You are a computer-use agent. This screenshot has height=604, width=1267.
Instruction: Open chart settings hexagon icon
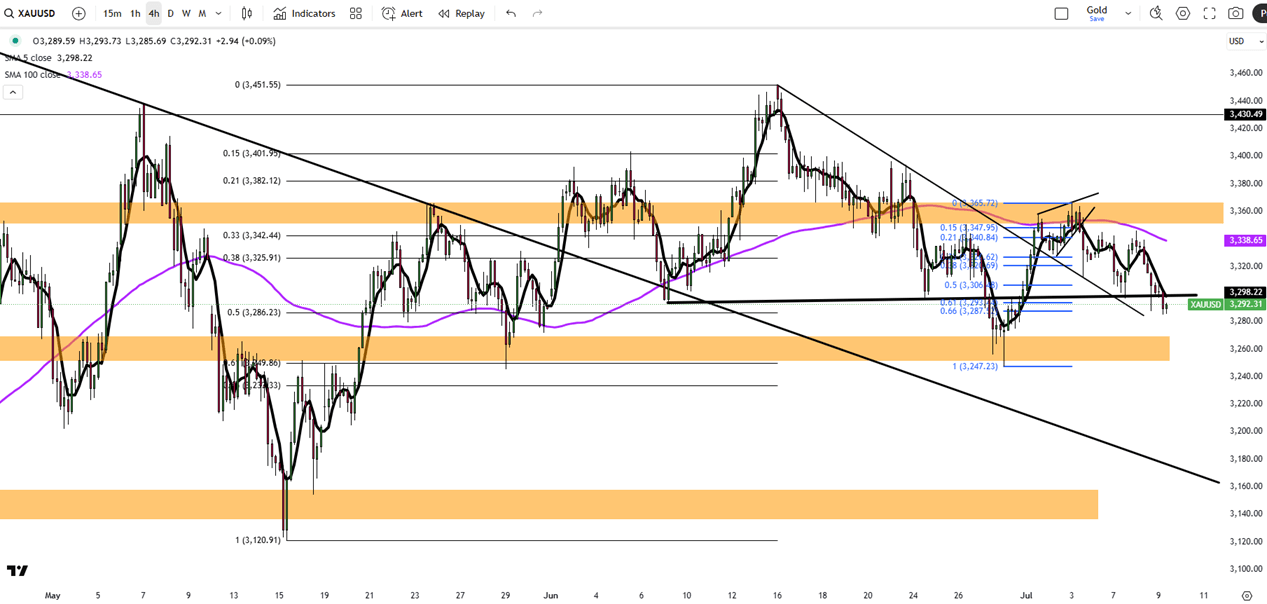coord(1183,13)
